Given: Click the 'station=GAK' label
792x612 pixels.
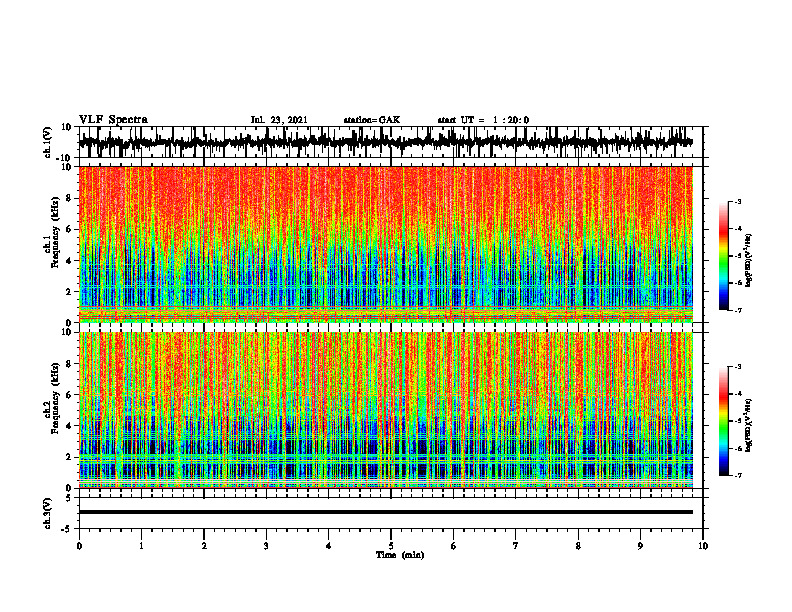Looking at the screenshot, I should click(372, 120).
